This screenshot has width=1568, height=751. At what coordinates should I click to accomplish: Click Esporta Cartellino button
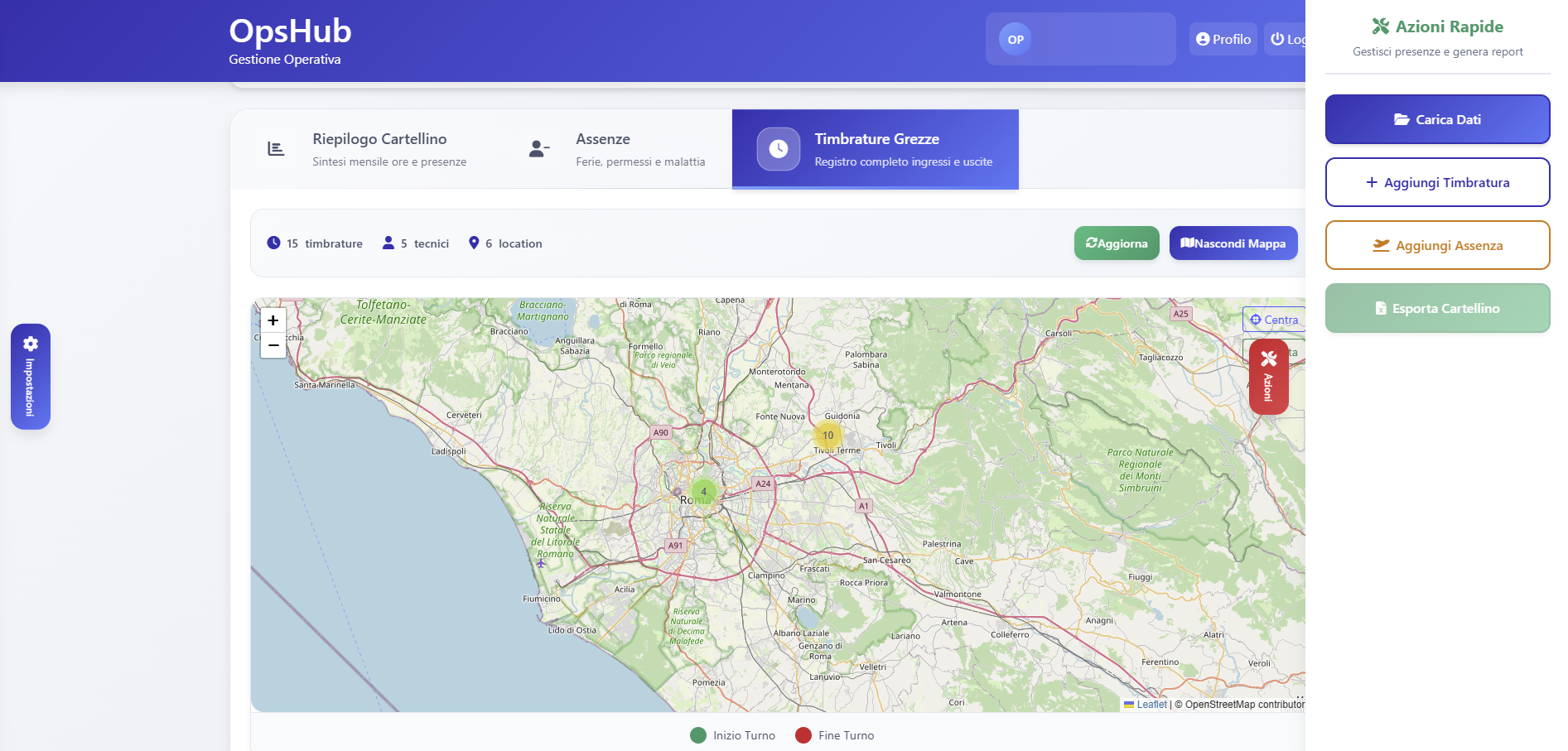pyautogui.click(x=1438, y=308)
